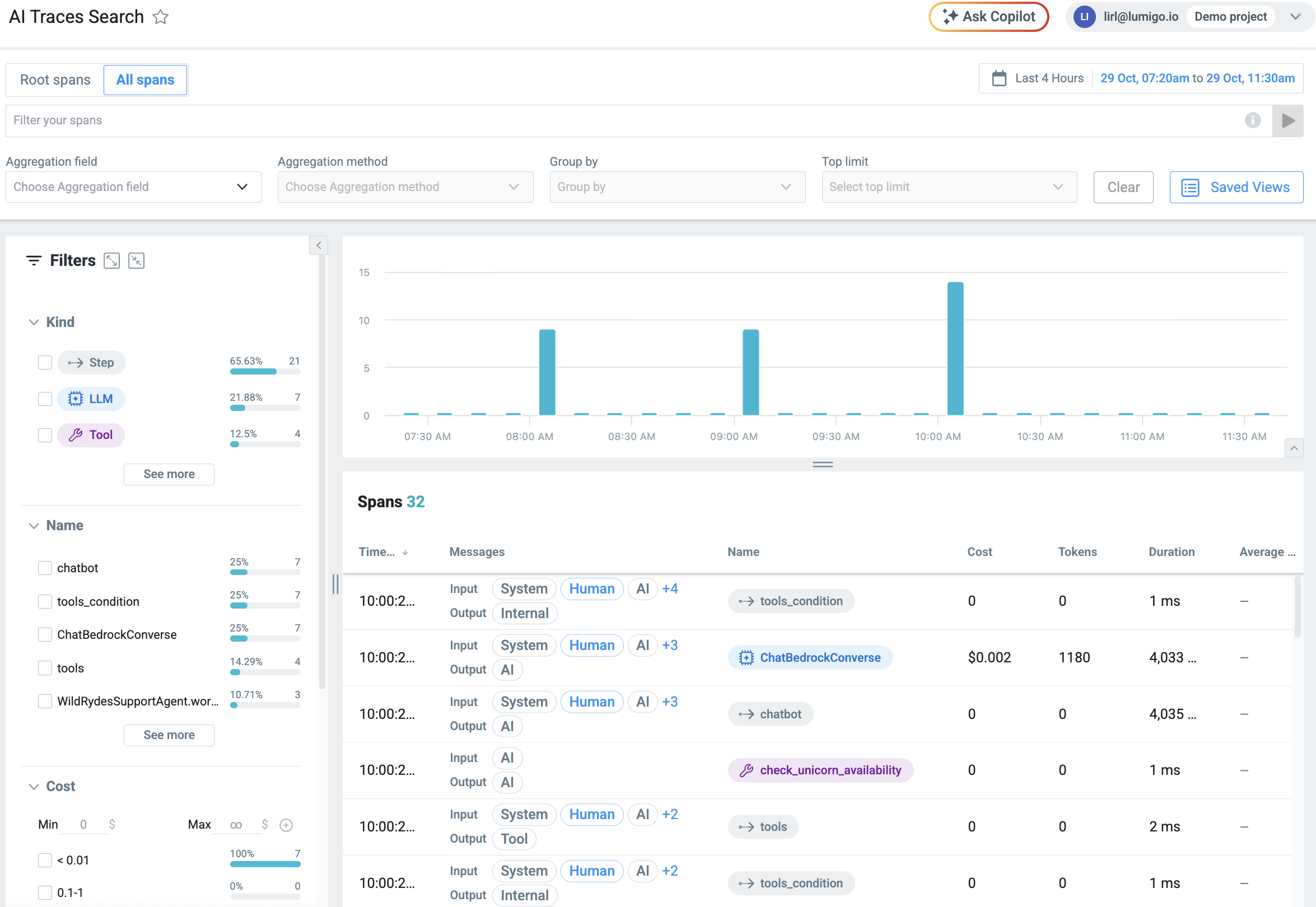Click the calendar icon in time range

999,78
